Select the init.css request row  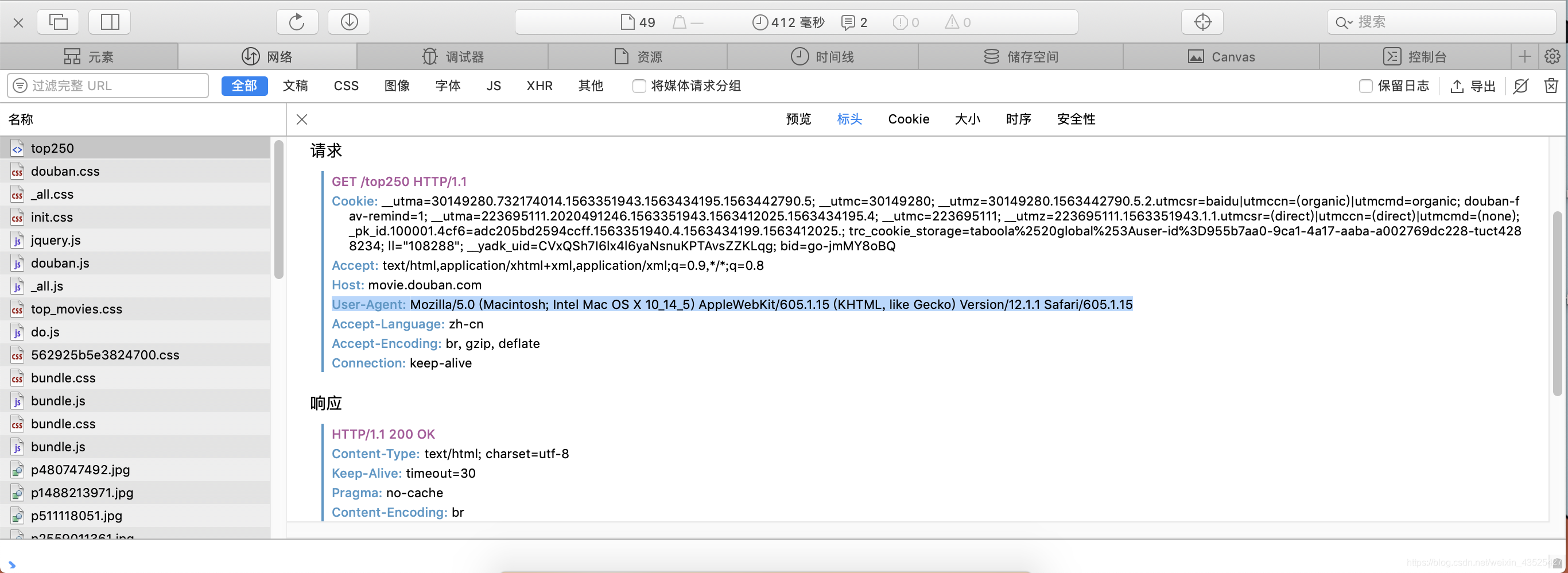135,217
